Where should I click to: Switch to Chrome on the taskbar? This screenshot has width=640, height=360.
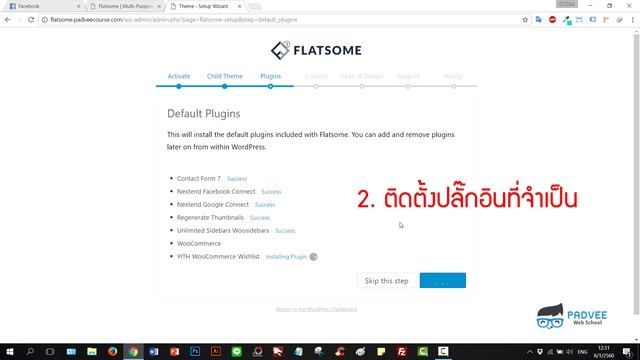click(133, 351)
